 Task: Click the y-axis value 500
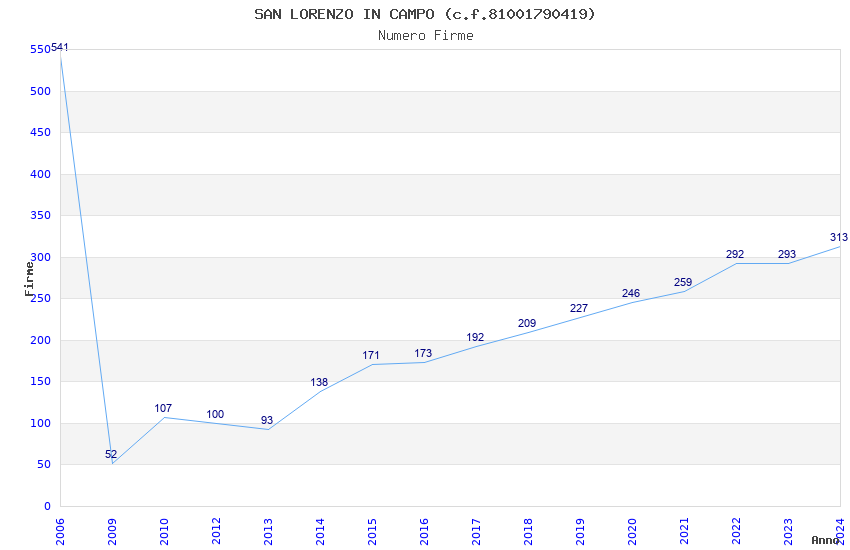tap(40, 92)
